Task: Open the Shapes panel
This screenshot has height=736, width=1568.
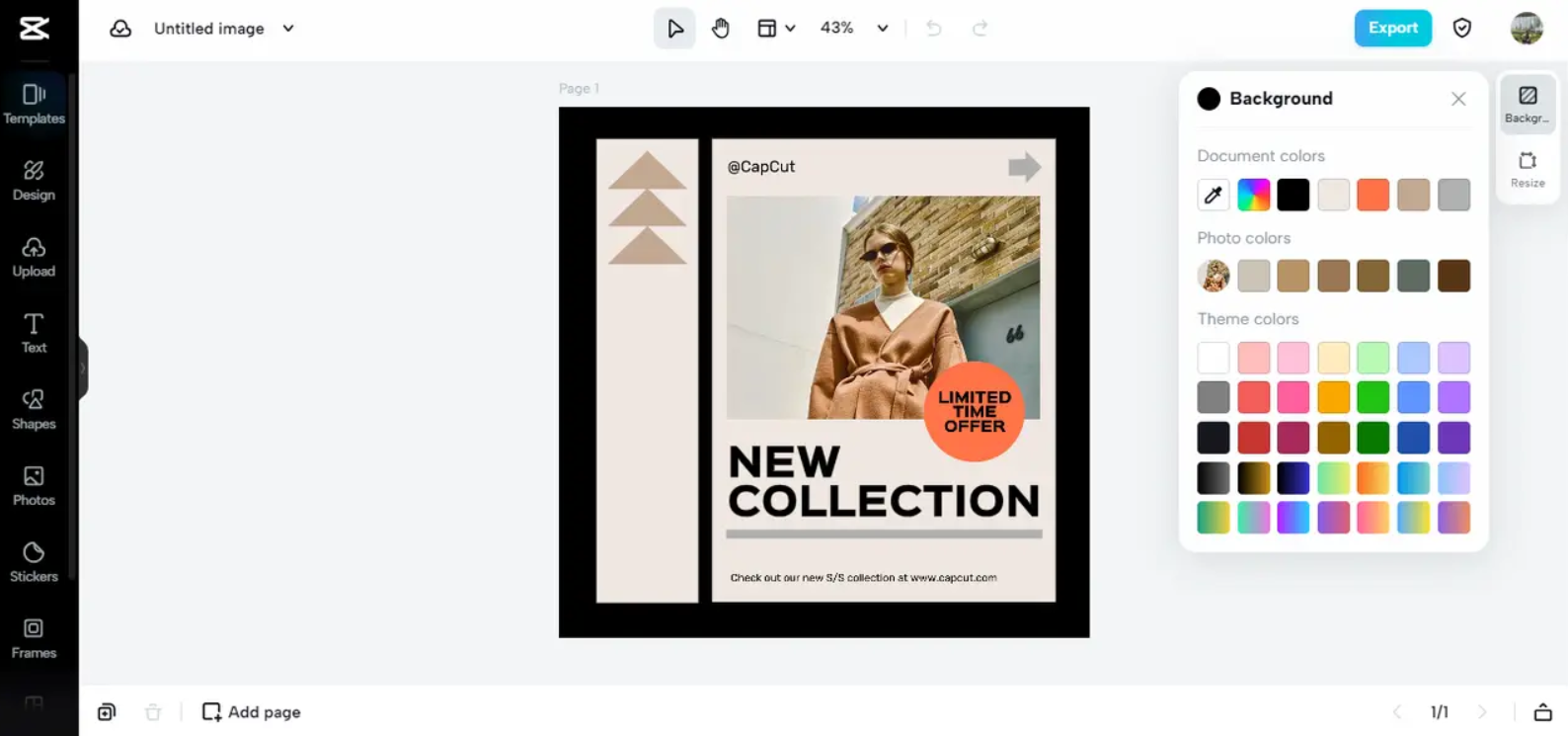Action: [34, 409]
